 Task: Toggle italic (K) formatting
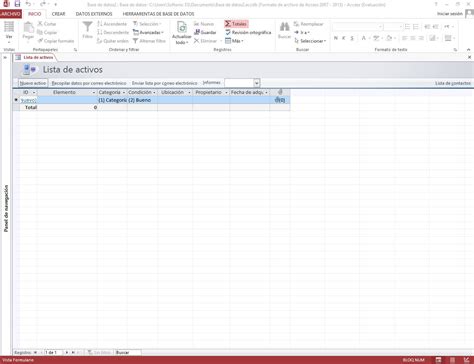coord(344,38)
